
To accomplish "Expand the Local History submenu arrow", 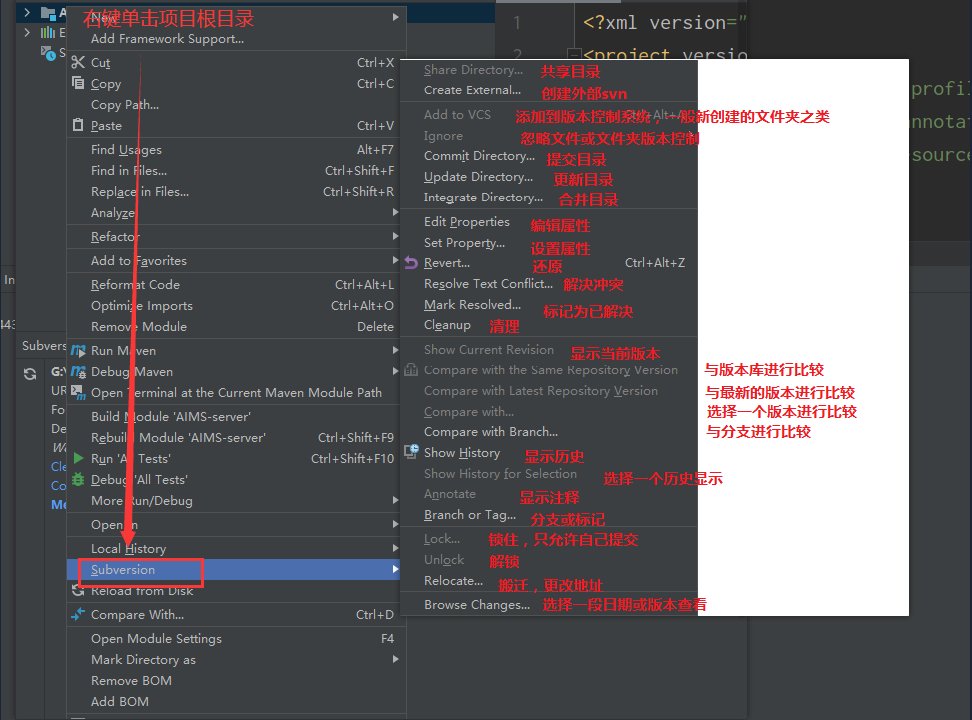I will [395, 548].
